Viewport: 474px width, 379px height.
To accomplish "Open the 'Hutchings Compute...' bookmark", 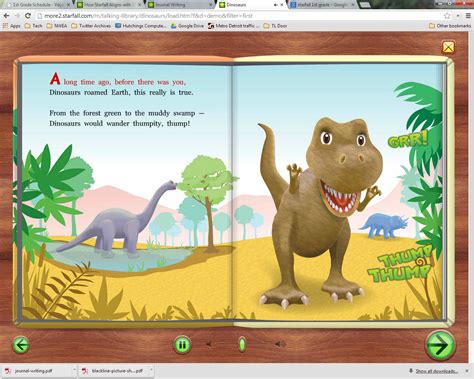I will pyautogui.click(x=140, y=26).
